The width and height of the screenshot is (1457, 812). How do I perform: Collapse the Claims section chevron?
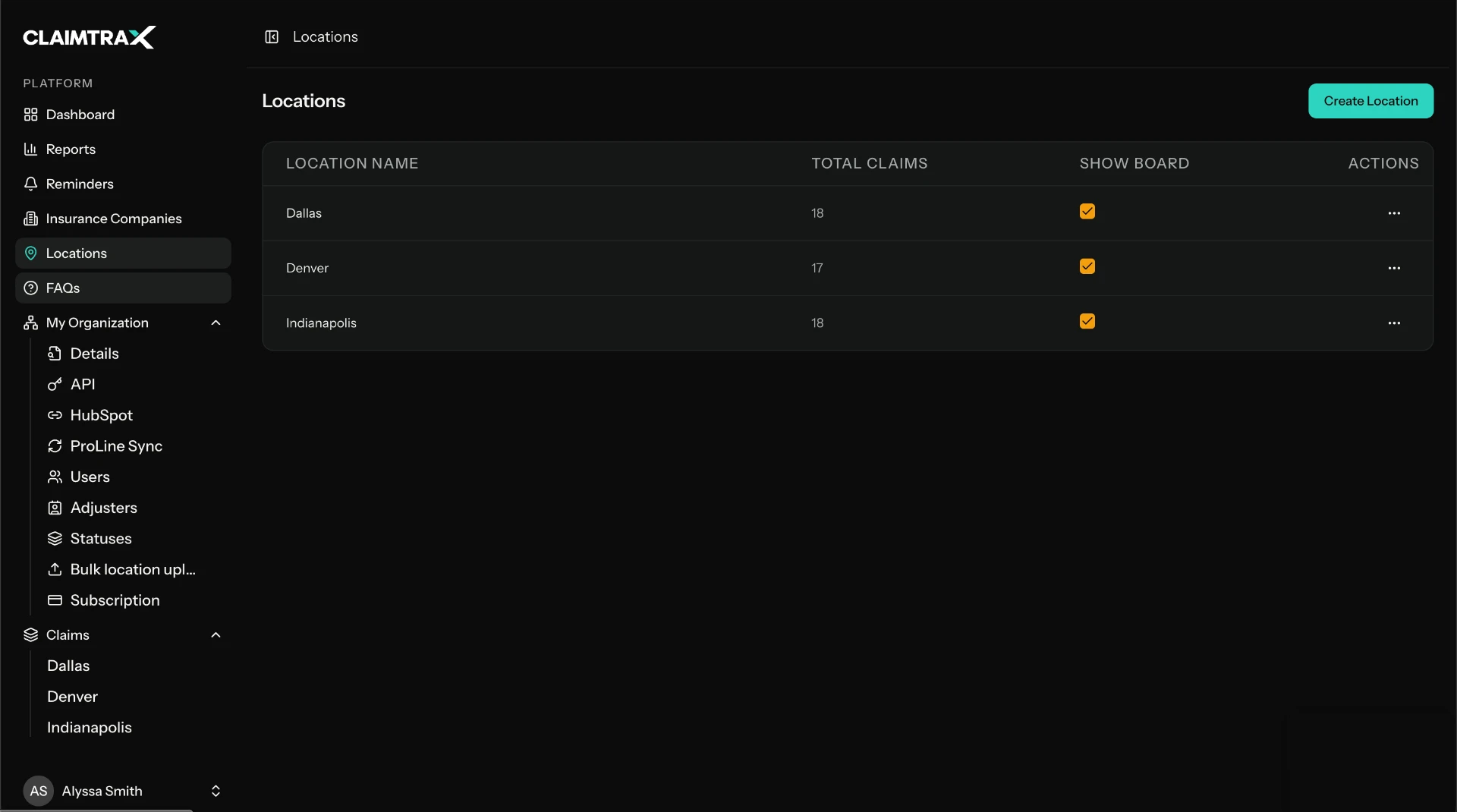pos(216,635)
